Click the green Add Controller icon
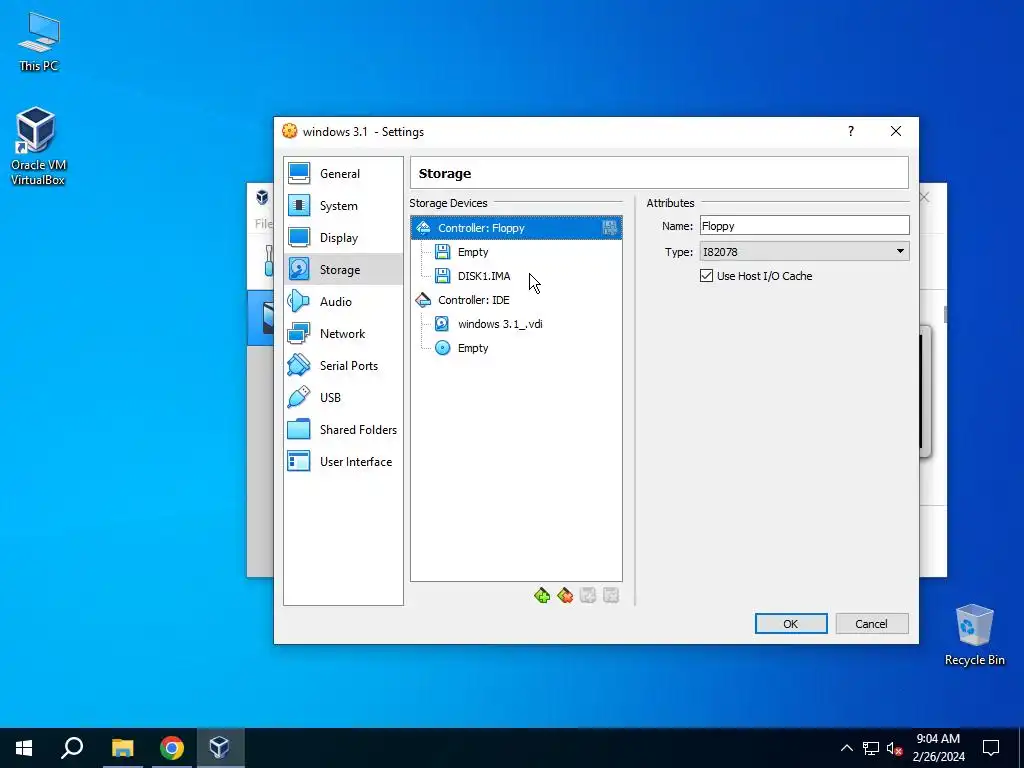1024x768 pixels. click(542, 596)
